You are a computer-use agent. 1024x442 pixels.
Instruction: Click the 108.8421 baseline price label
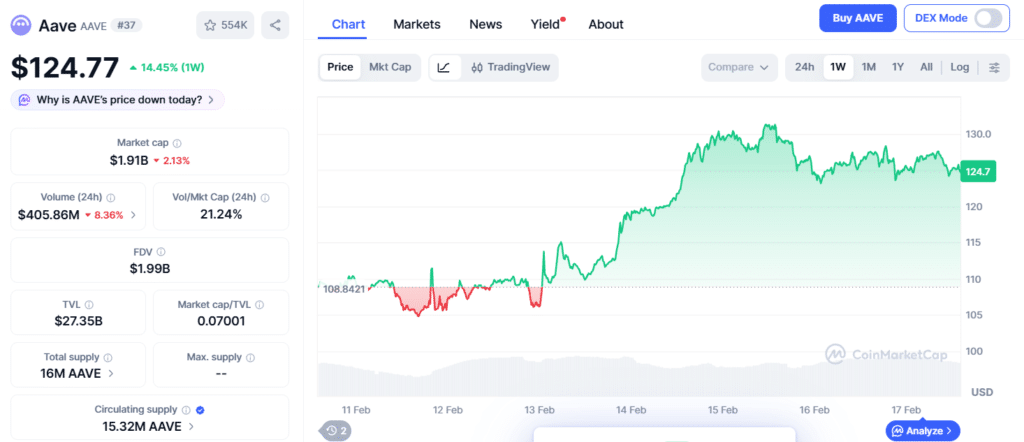coord(343,289)
